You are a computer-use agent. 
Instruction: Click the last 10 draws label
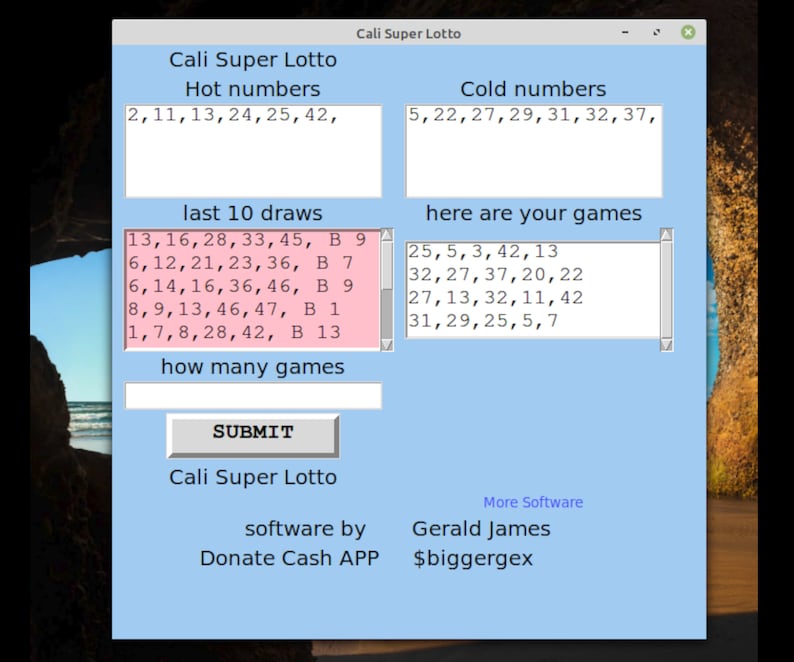253,213
